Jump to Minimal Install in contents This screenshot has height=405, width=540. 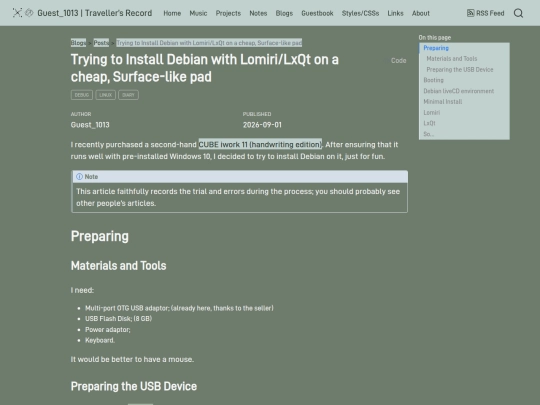[x=443, y=102]
